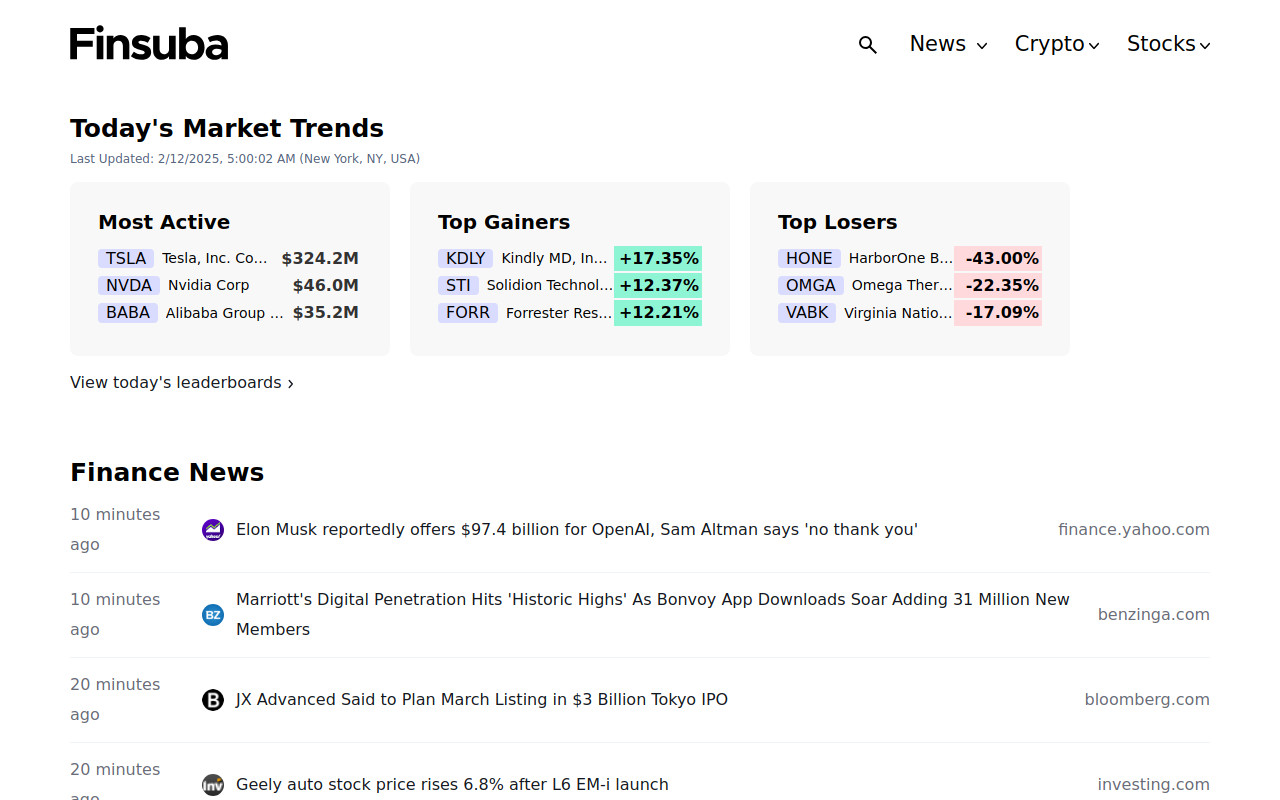Open the Elon Musk OpenAI offer article

tap(577, 530)
